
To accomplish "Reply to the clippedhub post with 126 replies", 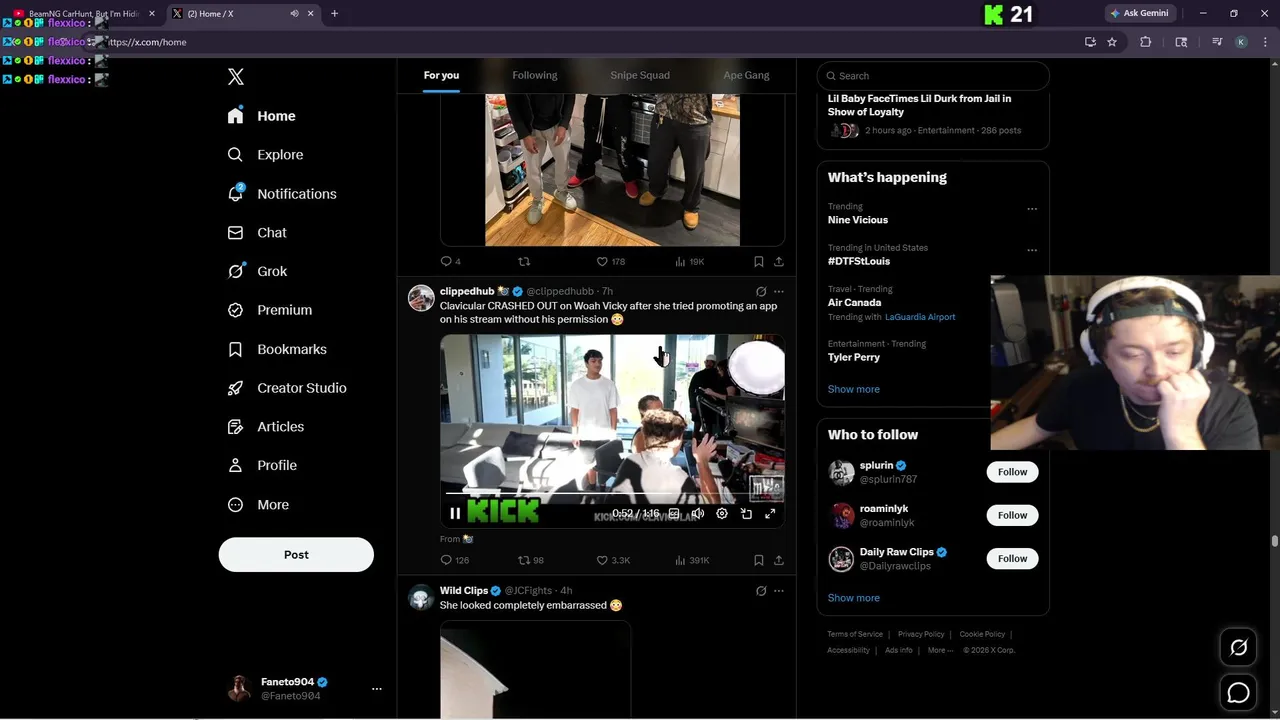I will pyautogui.click(x=455, y=560).
